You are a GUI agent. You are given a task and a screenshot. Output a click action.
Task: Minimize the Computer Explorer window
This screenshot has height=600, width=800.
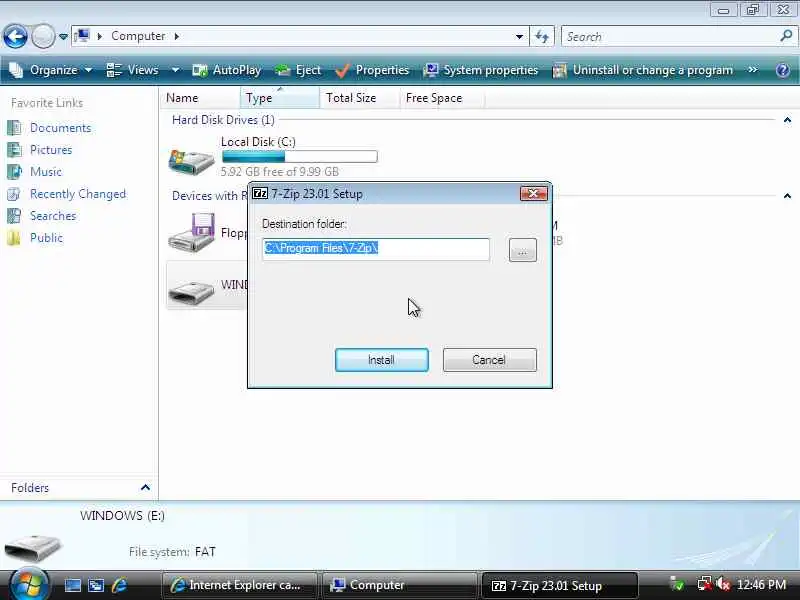coord(723,10)
